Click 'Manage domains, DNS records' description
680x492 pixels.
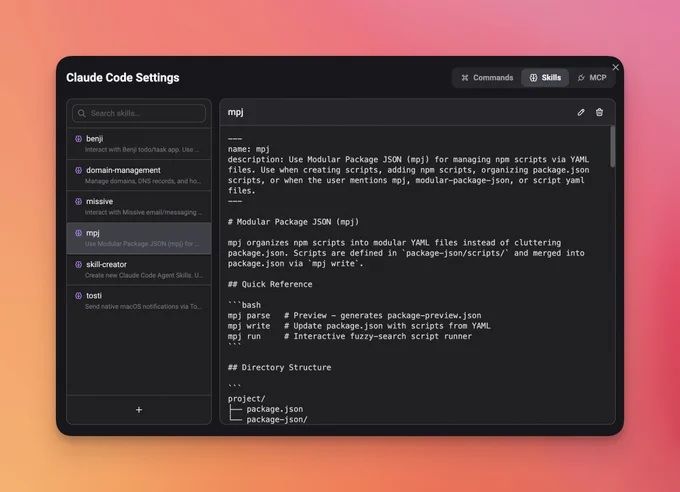tap(143, 181)
